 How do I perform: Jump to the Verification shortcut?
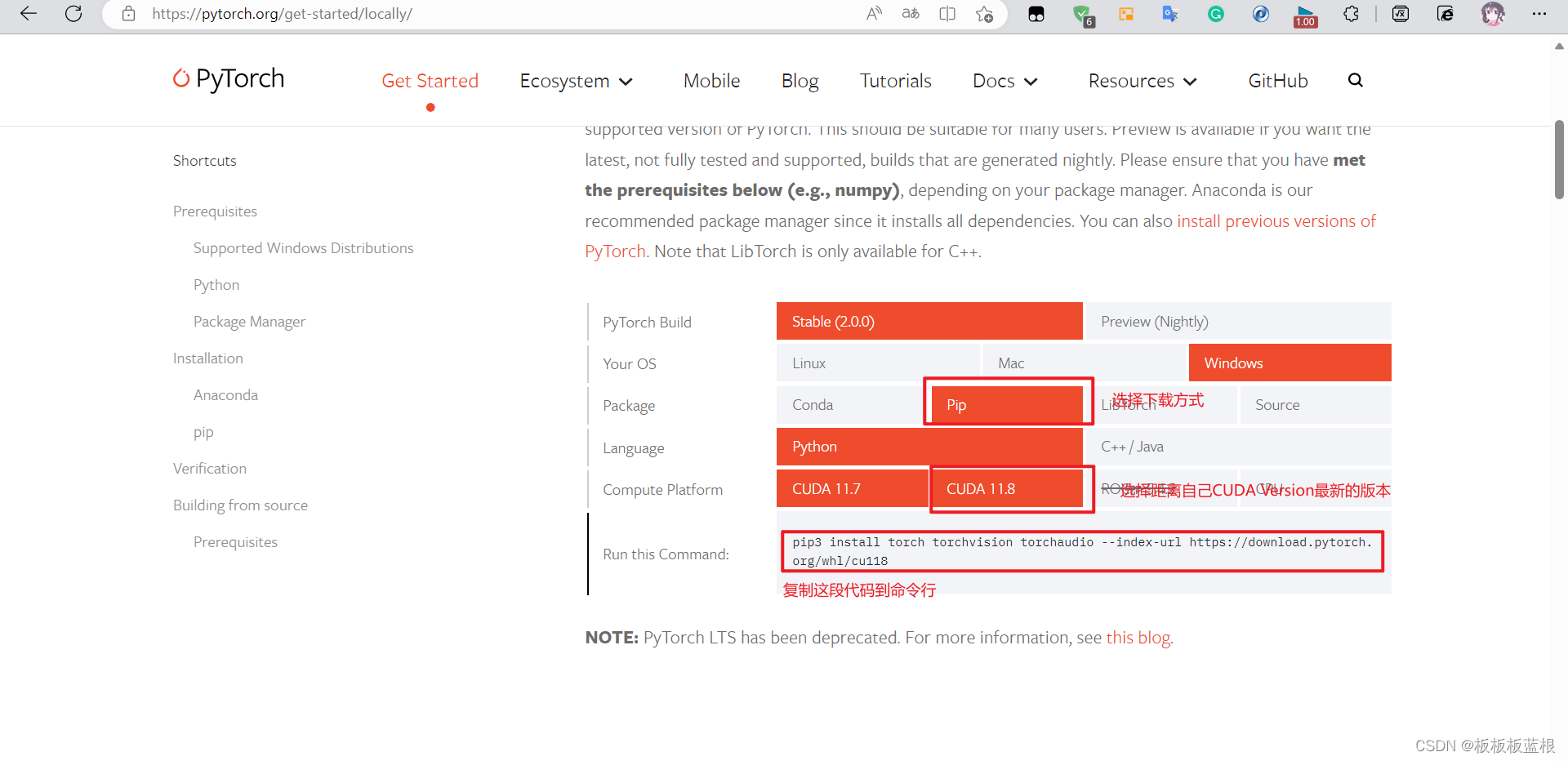(x=209, y=469)
